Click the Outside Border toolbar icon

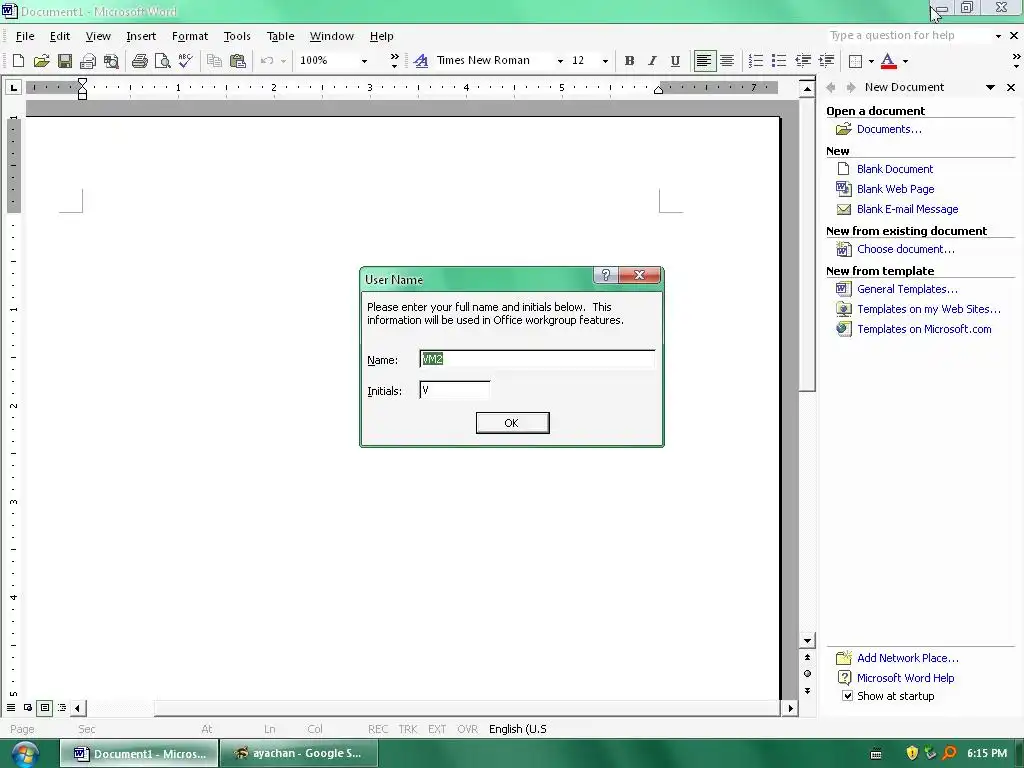point(855,61)
